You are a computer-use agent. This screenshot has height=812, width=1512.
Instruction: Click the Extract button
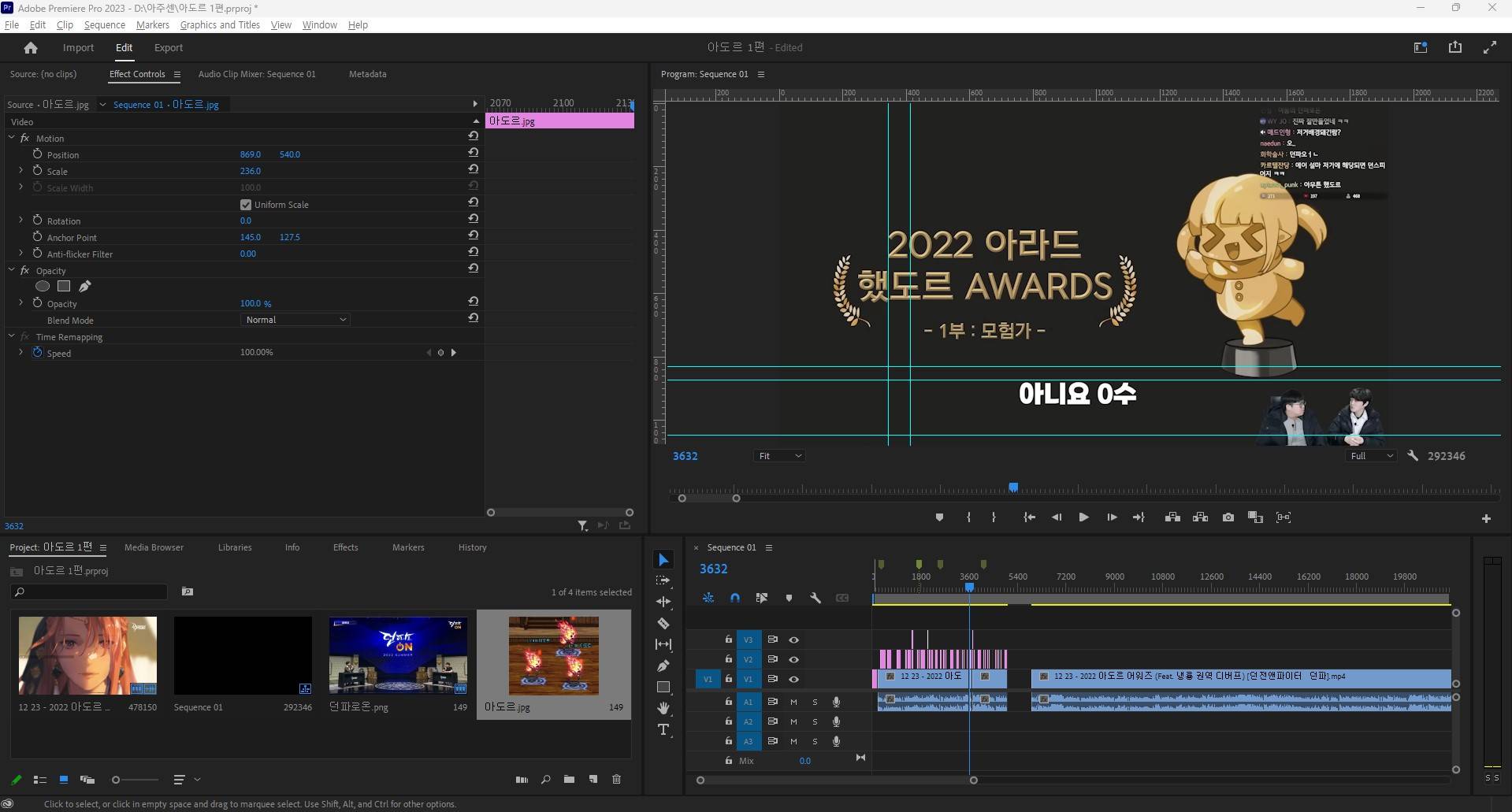[x=1200, y=517]
